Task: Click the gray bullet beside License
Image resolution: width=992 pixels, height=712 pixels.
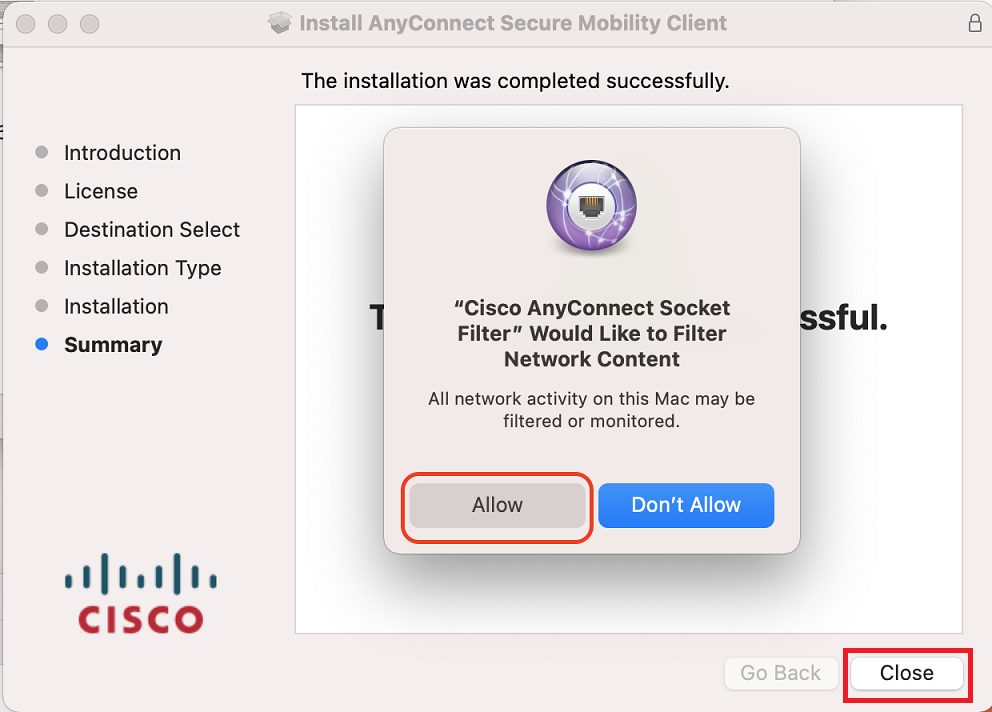Action: point(42,191)
